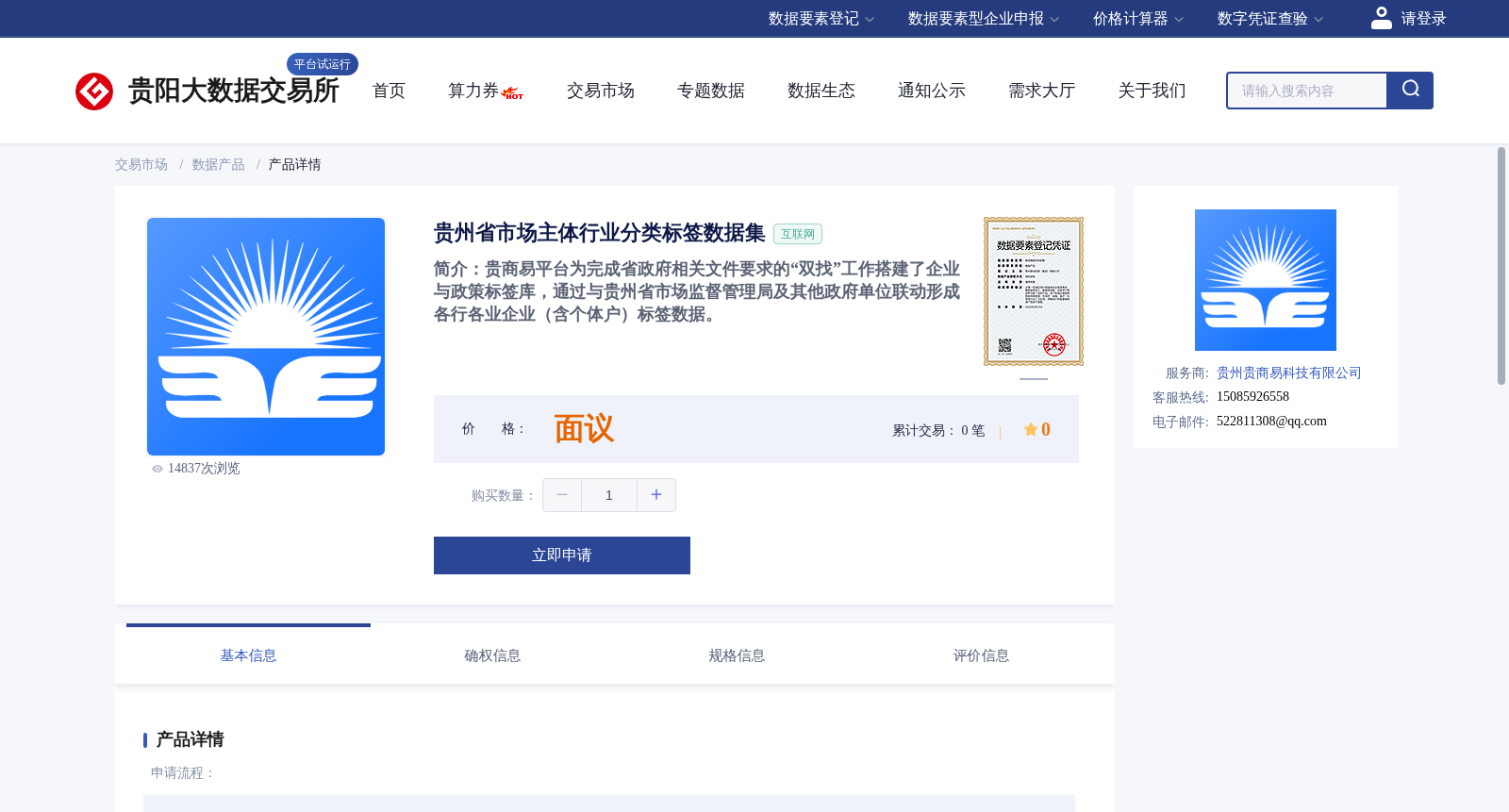Expand the 价格计算器 dropdown

(x=1137, y=19)
